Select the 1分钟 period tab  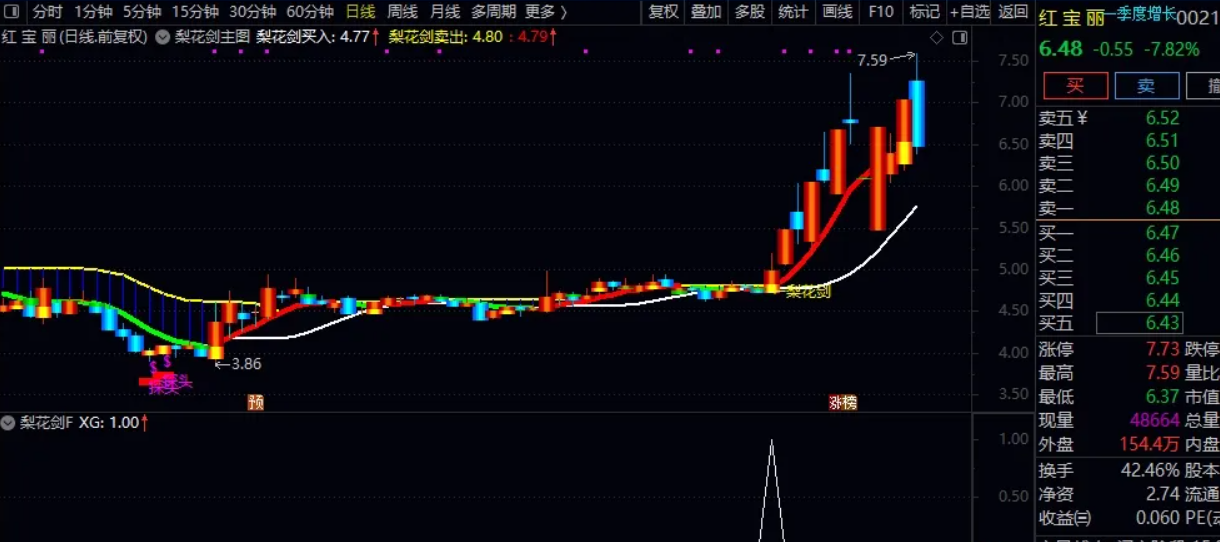pos(93,12)
